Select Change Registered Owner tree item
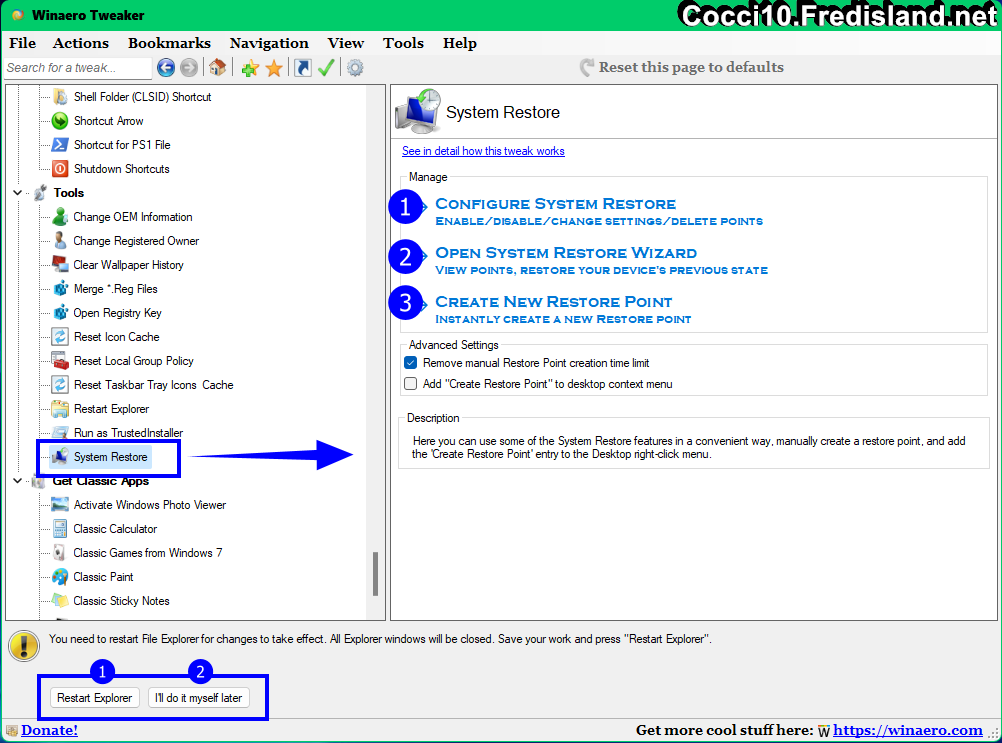Screen dimensions: 1002x743 pyautogui.click(x=136, y=241)
